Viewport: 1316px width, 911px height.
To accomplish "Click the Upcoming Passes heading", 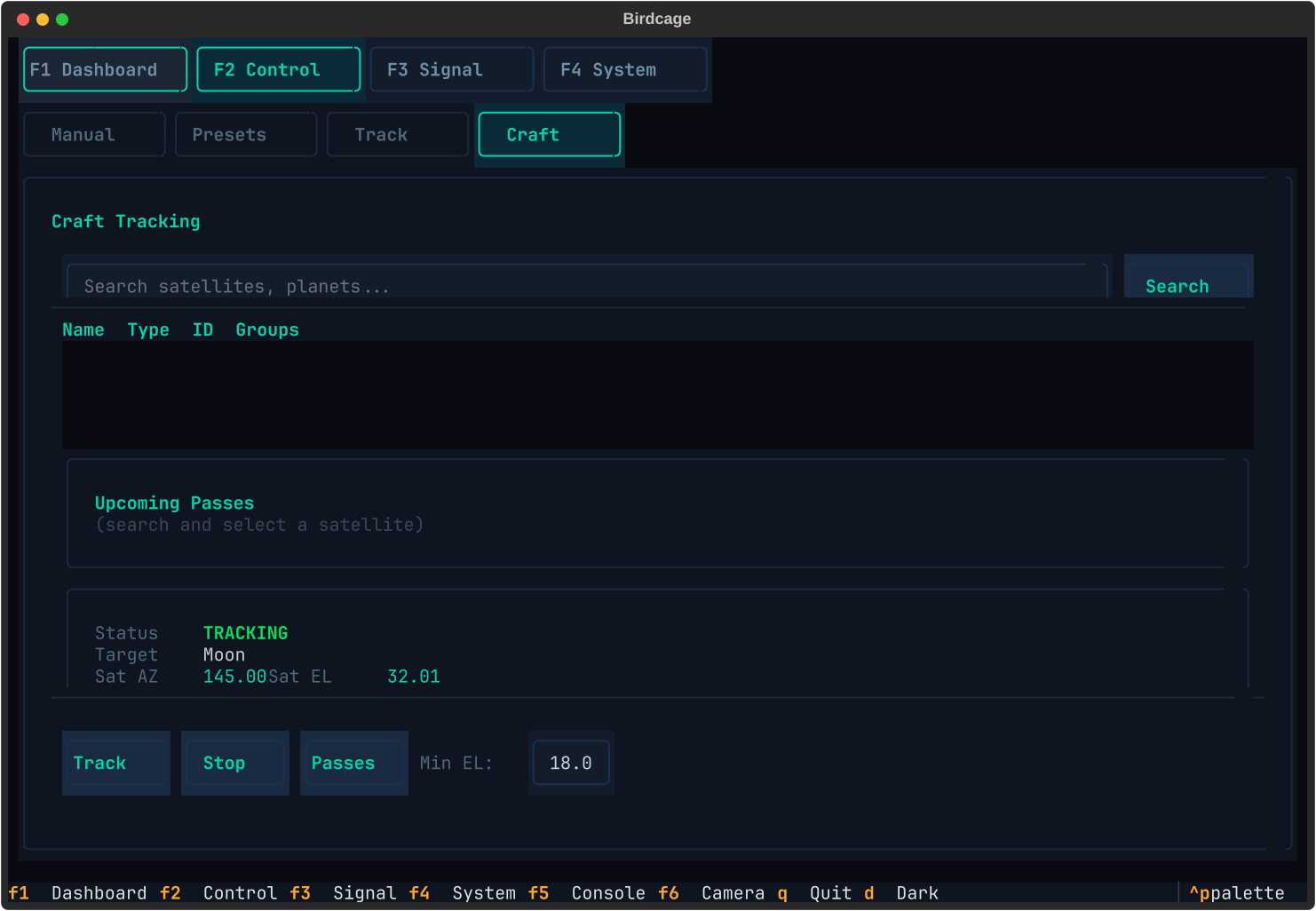I will coord(174,503).
